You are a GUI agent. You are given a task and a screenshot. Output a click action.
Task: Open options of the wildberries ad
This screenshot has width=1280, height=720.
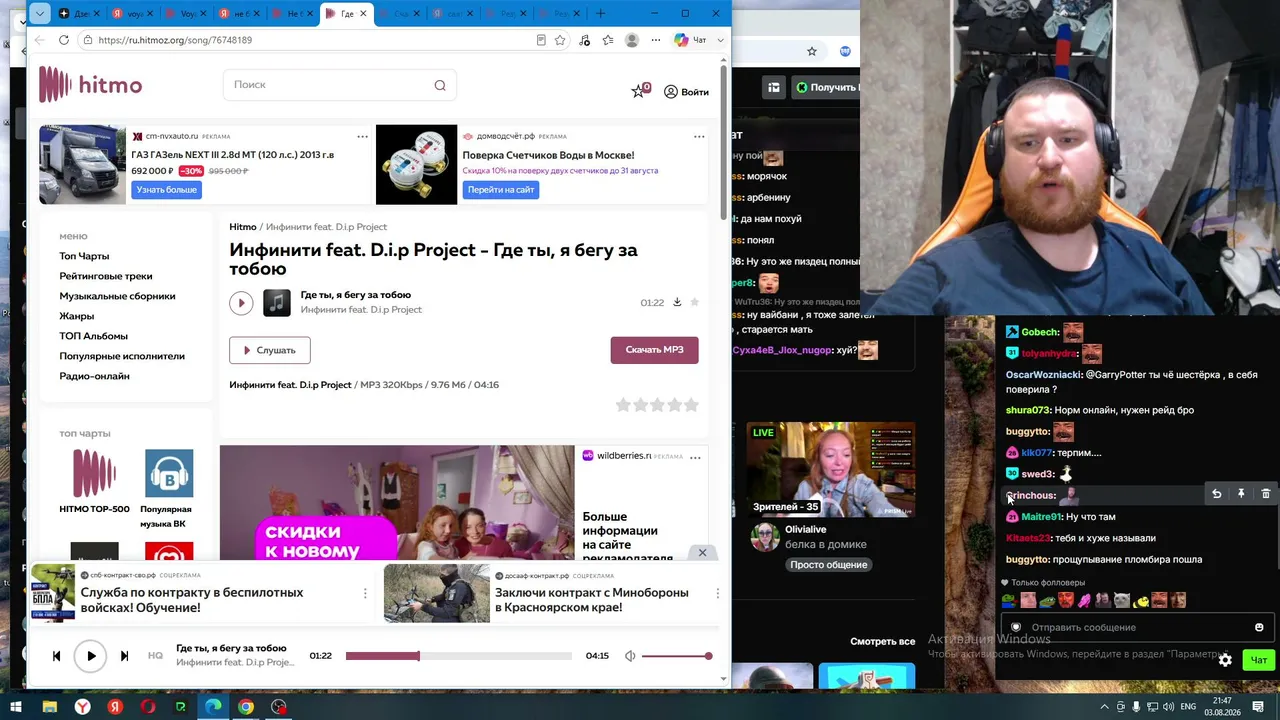[695, 457]
